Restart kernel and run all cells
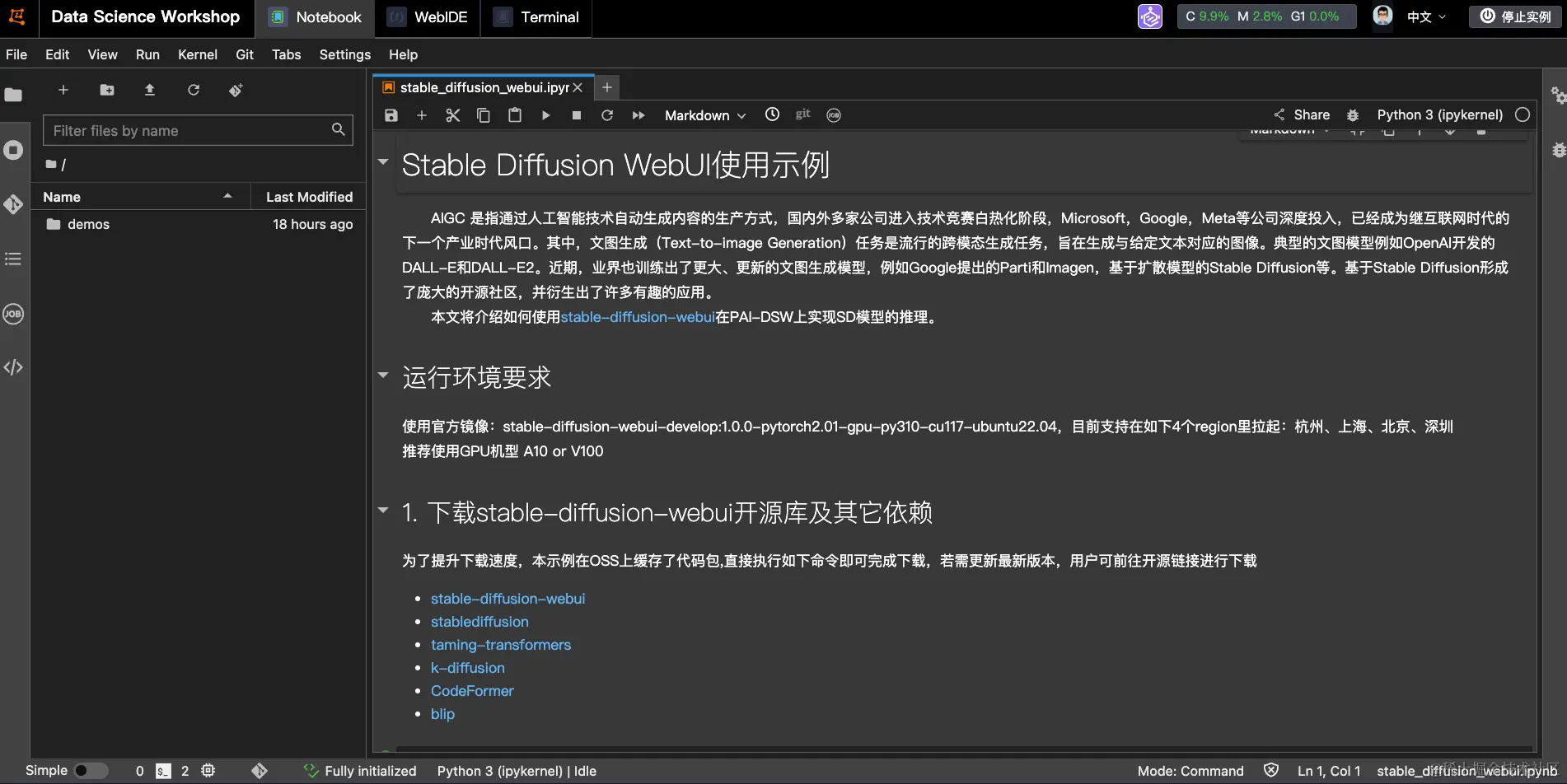 pyautogui.click(x=638, y=115)
